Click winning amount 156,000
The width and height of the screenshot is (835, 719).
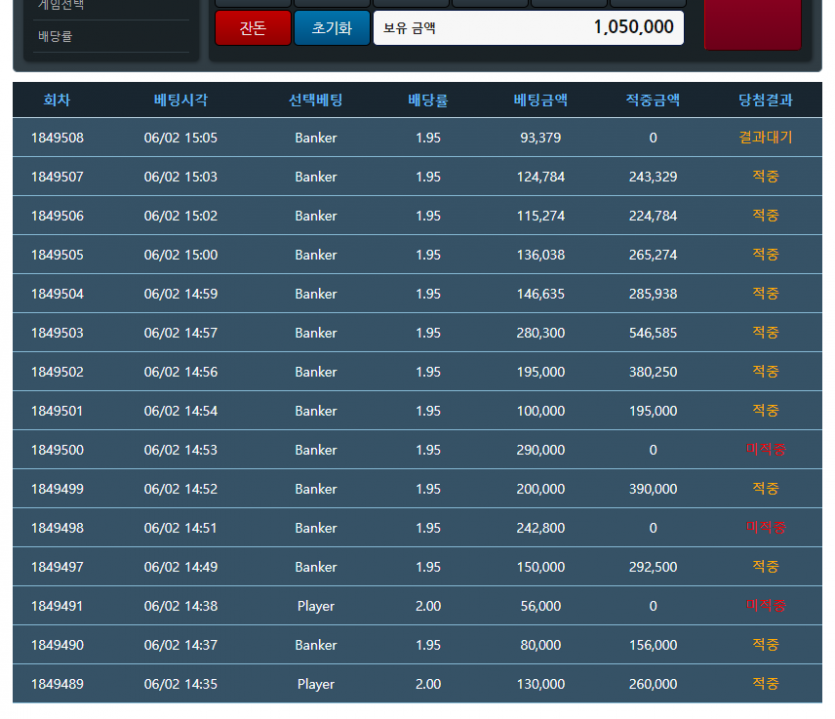pos(653,645)
